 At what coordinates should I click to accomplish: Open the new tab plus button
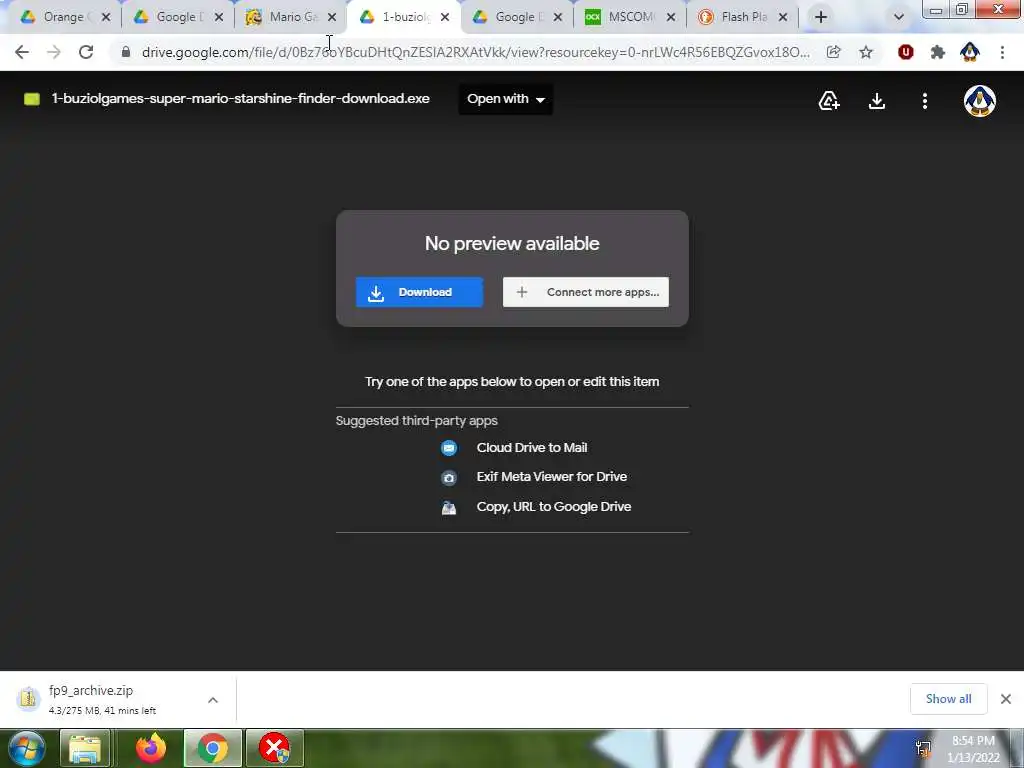tap(821, 17)
